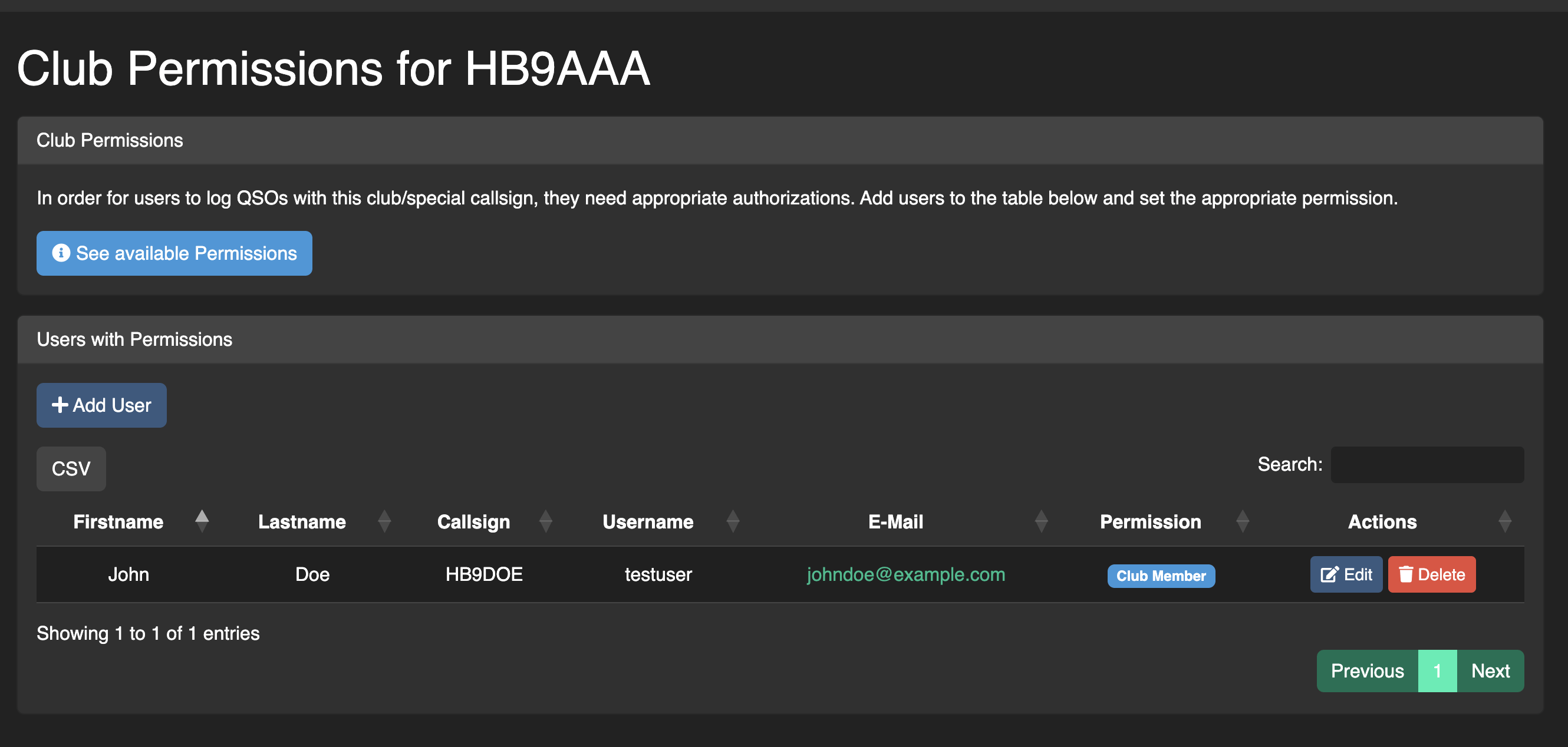Sort by E-Mail column arrow
1568x747 pixels.
point(1042,521)
